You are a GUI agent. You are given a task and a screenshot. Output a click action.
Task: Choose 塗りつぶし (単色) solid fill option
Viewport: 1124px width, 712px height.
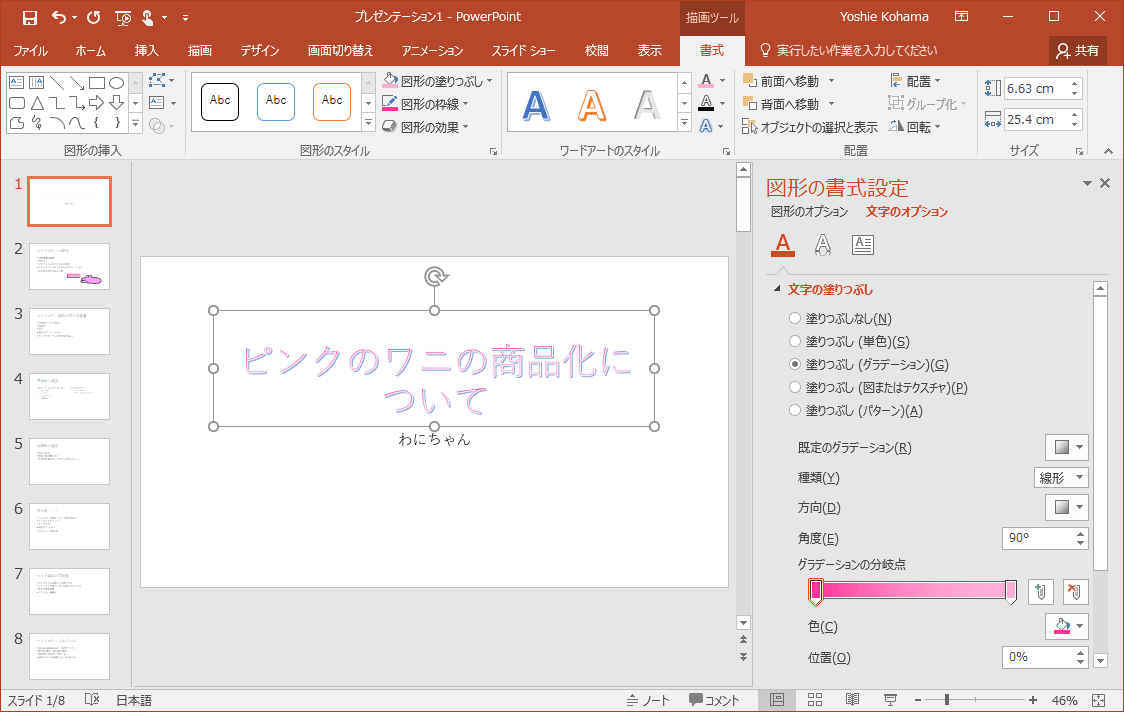(x=795, y=342)
